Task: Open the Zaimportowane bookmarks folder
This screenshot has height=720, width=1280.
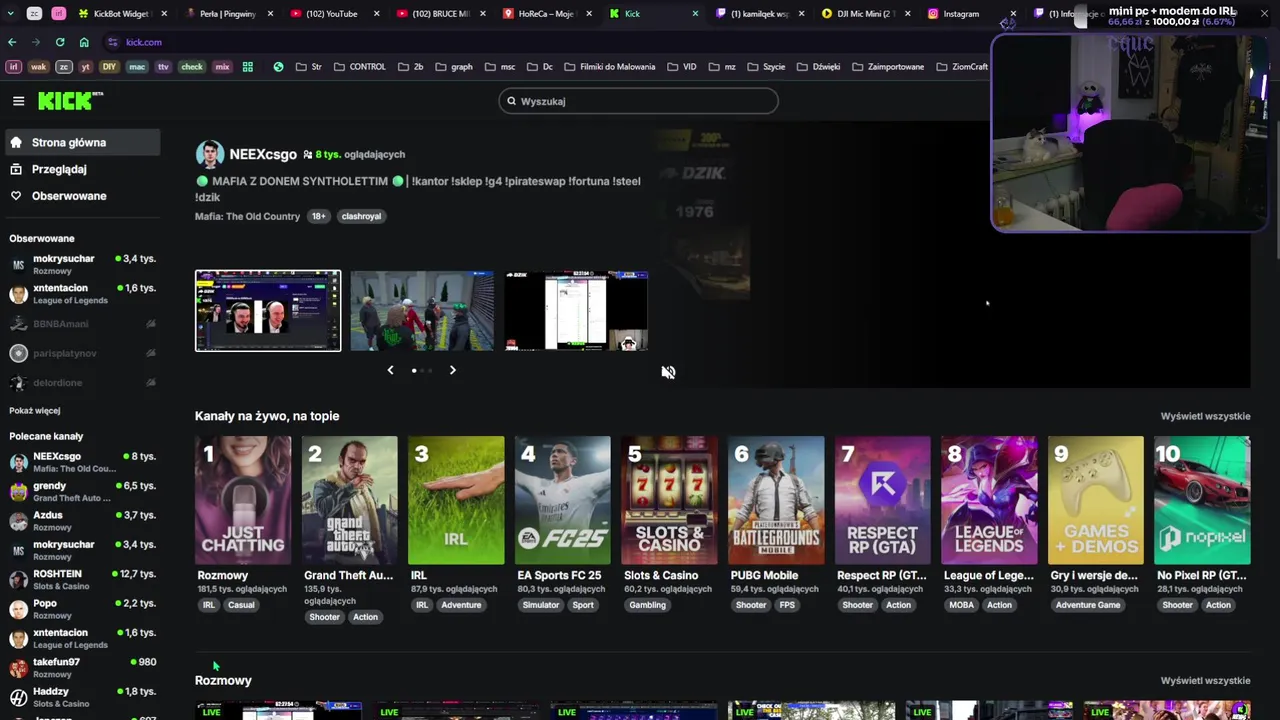Action: [x=887, y=67]
